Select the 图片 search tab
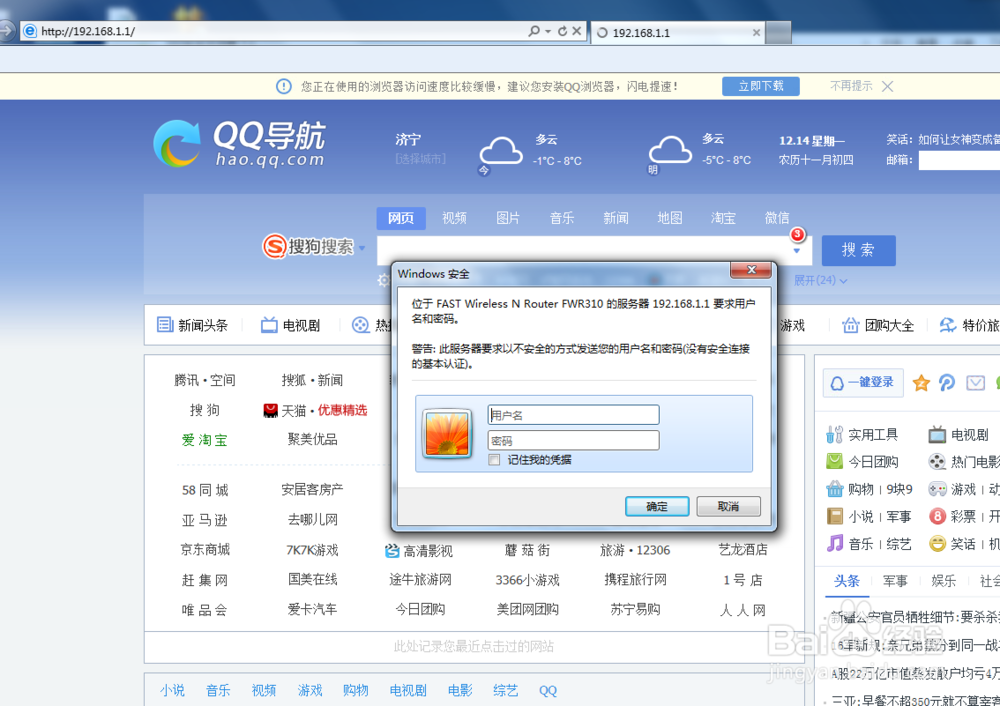Image resolution: width=1000 pixels, height=706 pixels. coord(508,218)
